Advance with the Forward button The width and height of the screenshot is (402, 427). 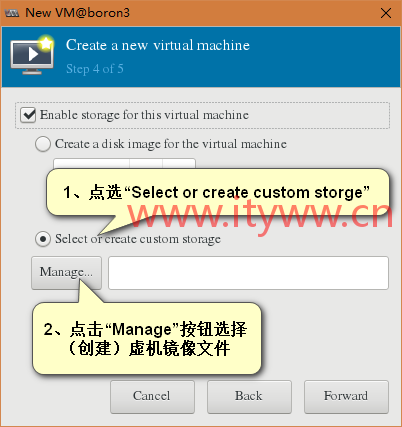(346, 396)
